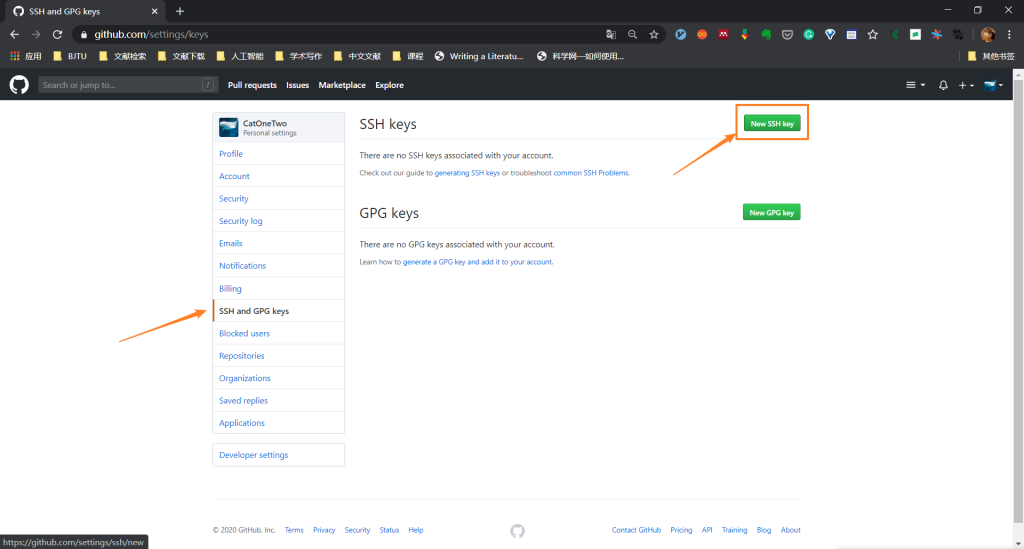Image resolution: width=1024 pixels, height=549 pixels.
Task: Click the translate page icon in address bar
Action: (x=611, y=35)
